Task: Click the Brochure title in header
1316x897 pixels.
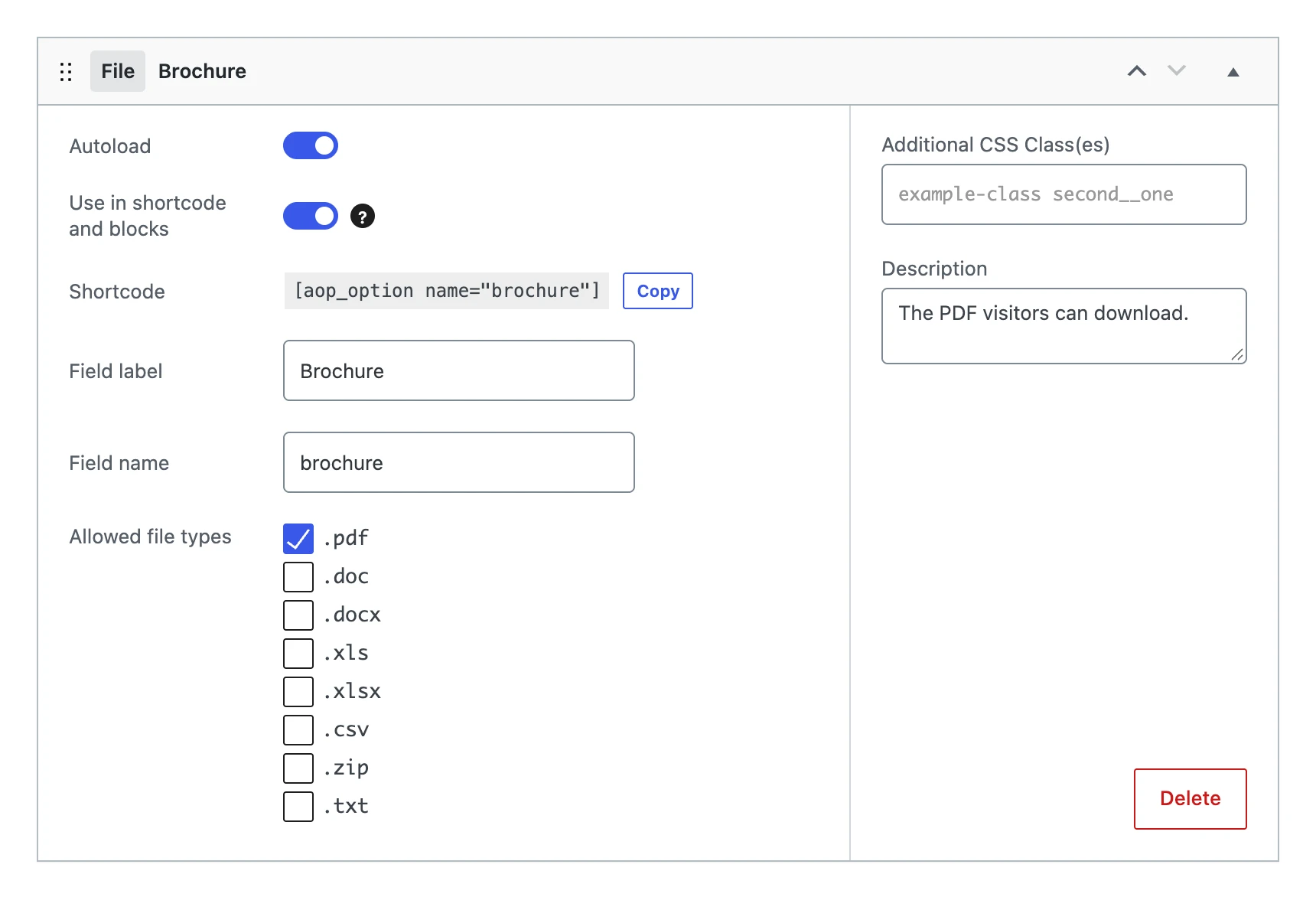Action: 202,71
